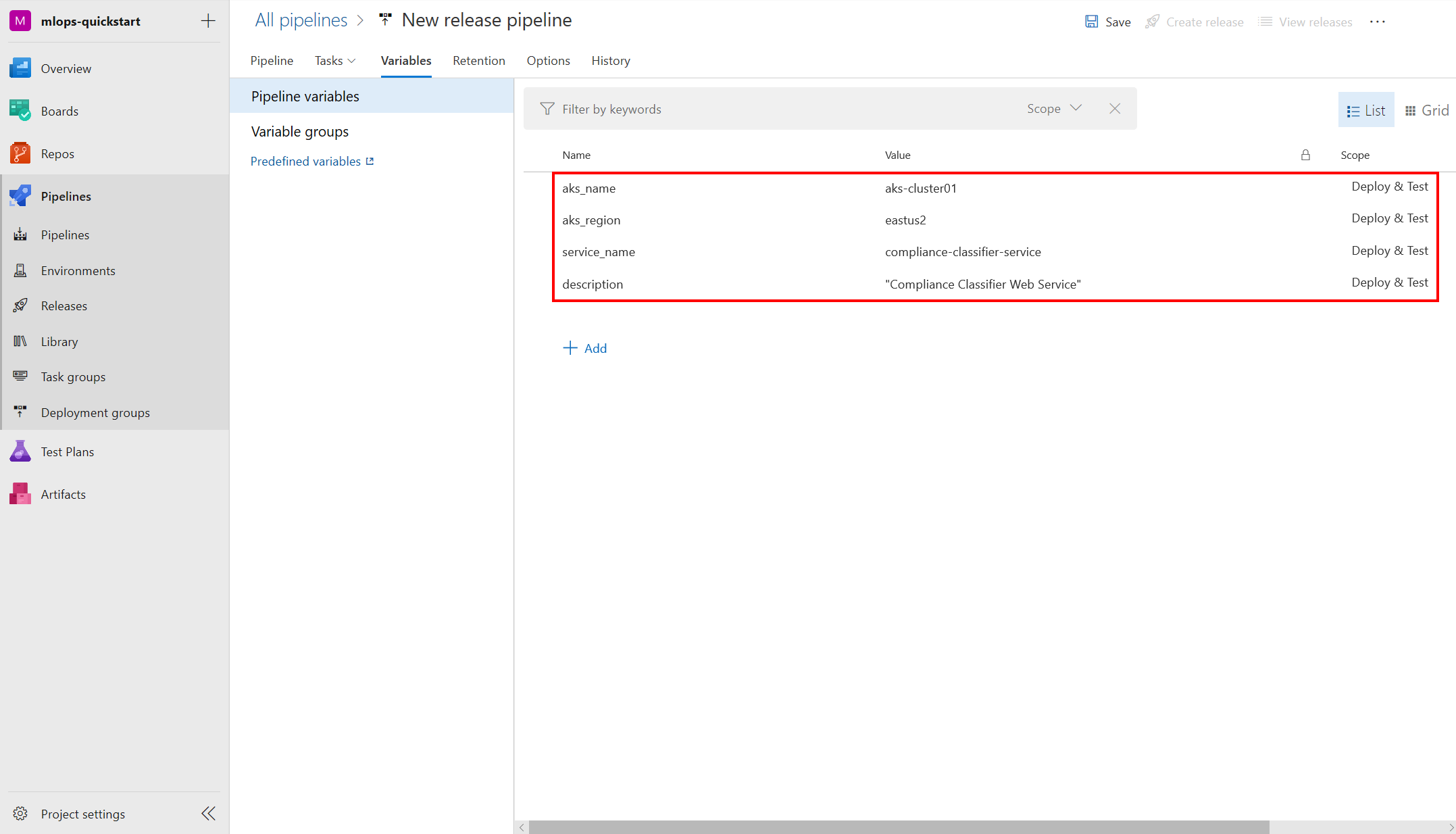Switch to the Retention tab

479,60
